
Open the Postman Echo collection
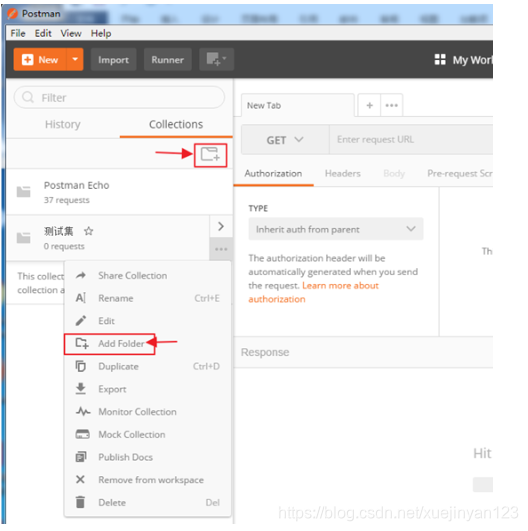pyautogui.click(x=119, y=192)
